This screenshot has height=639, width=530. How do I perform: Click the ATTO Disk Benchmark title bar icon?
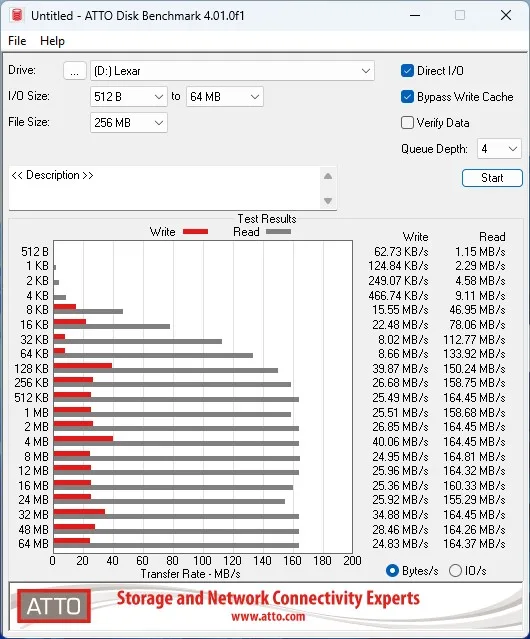17,15
